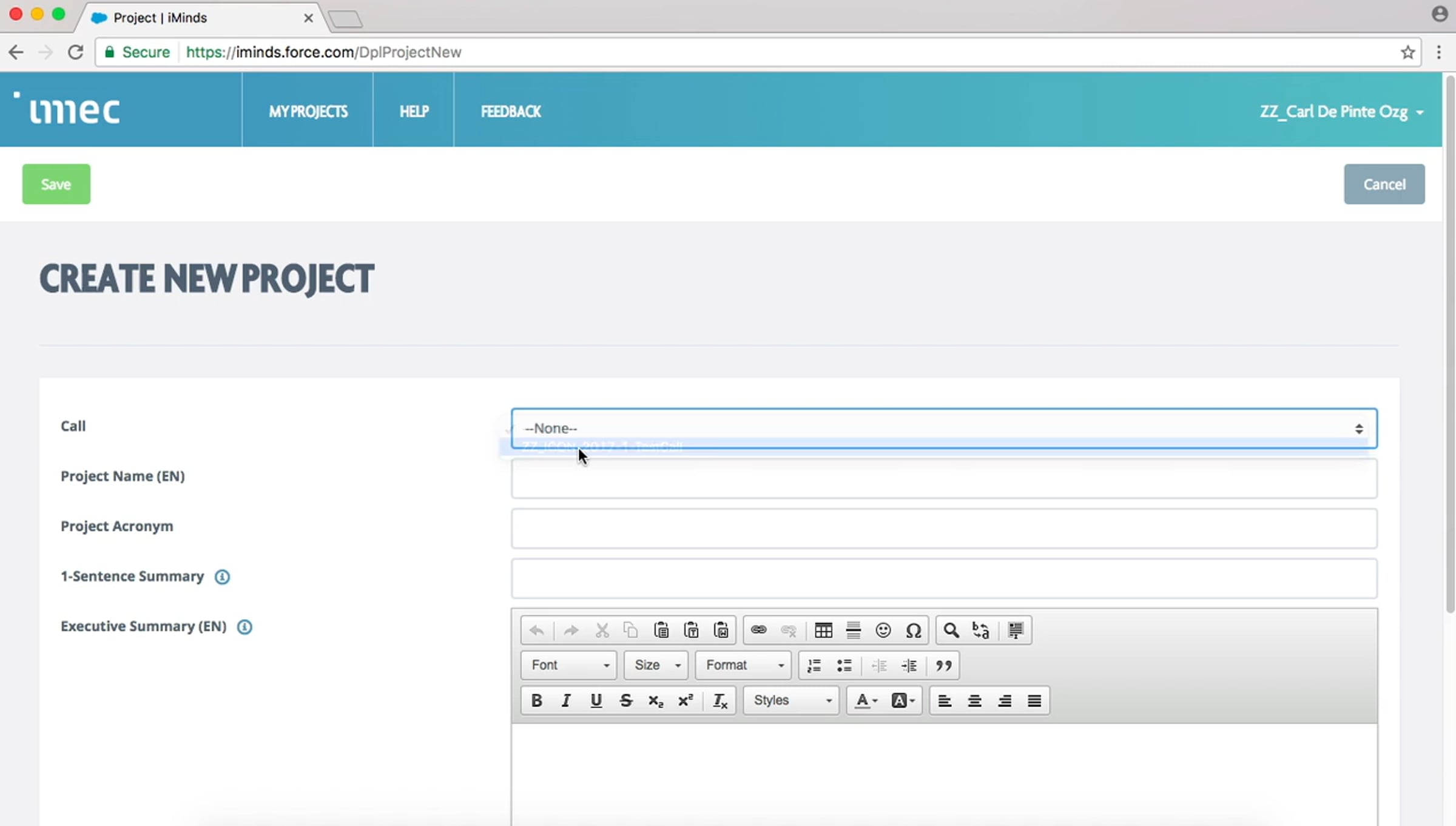1456x826 pixels.
Task: Show info for 1-Sentence Summary
Action: [222, 577]
